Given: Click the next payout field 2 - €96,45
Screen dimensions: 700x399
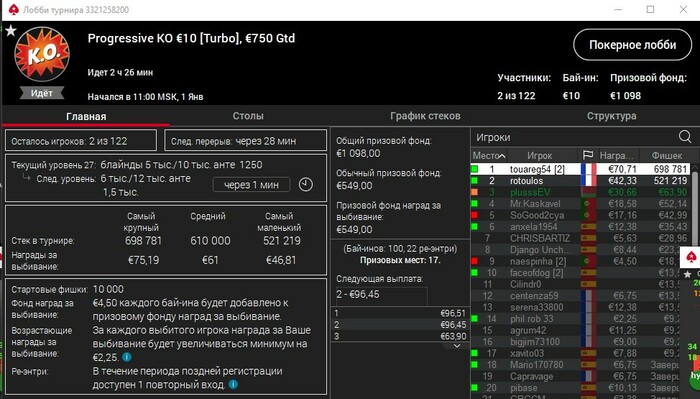Looking at the screenshot, I should tap(382, 295).
